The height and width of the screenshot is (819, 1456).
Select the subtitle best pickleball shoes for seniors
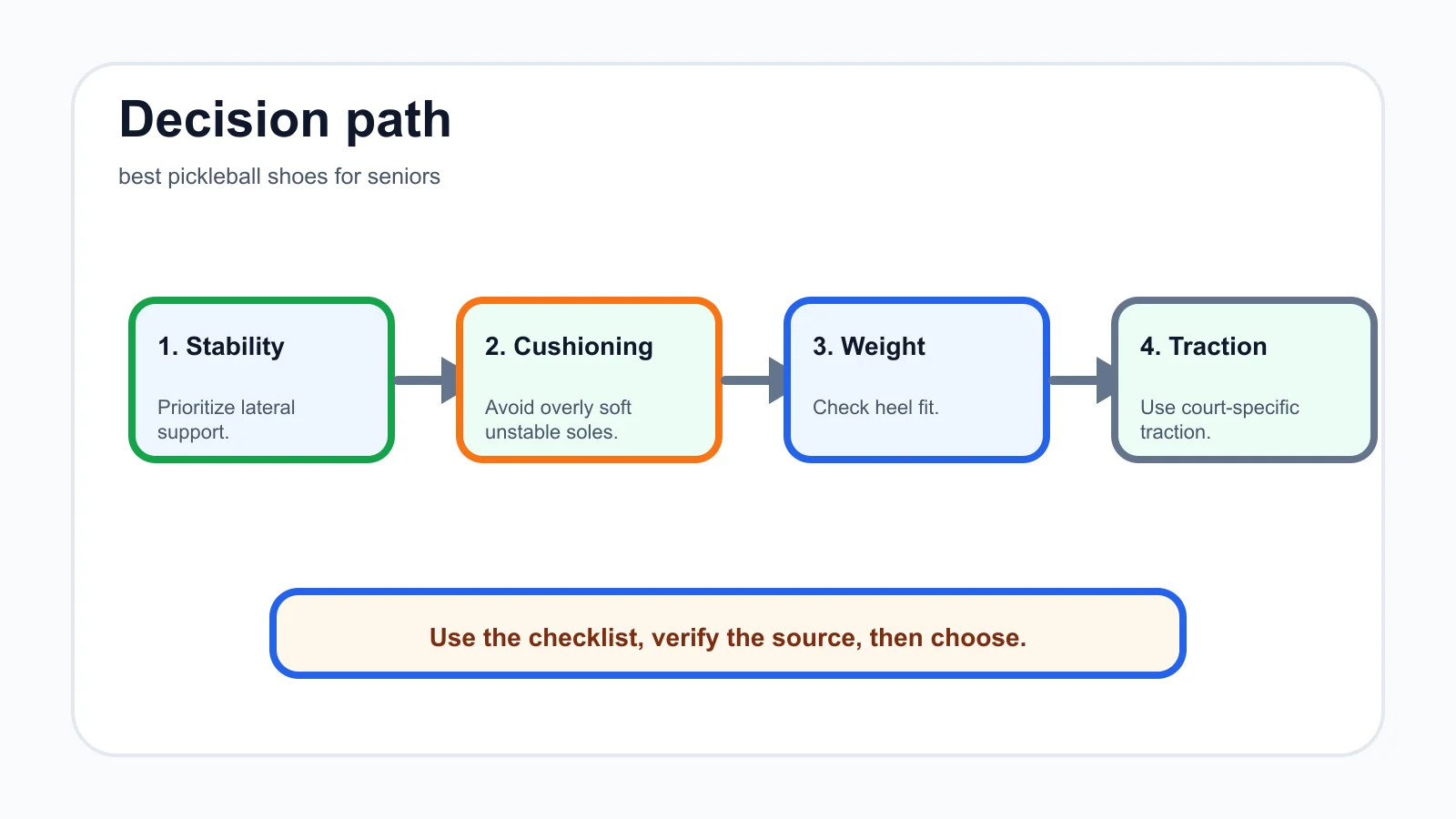(279, 177)
